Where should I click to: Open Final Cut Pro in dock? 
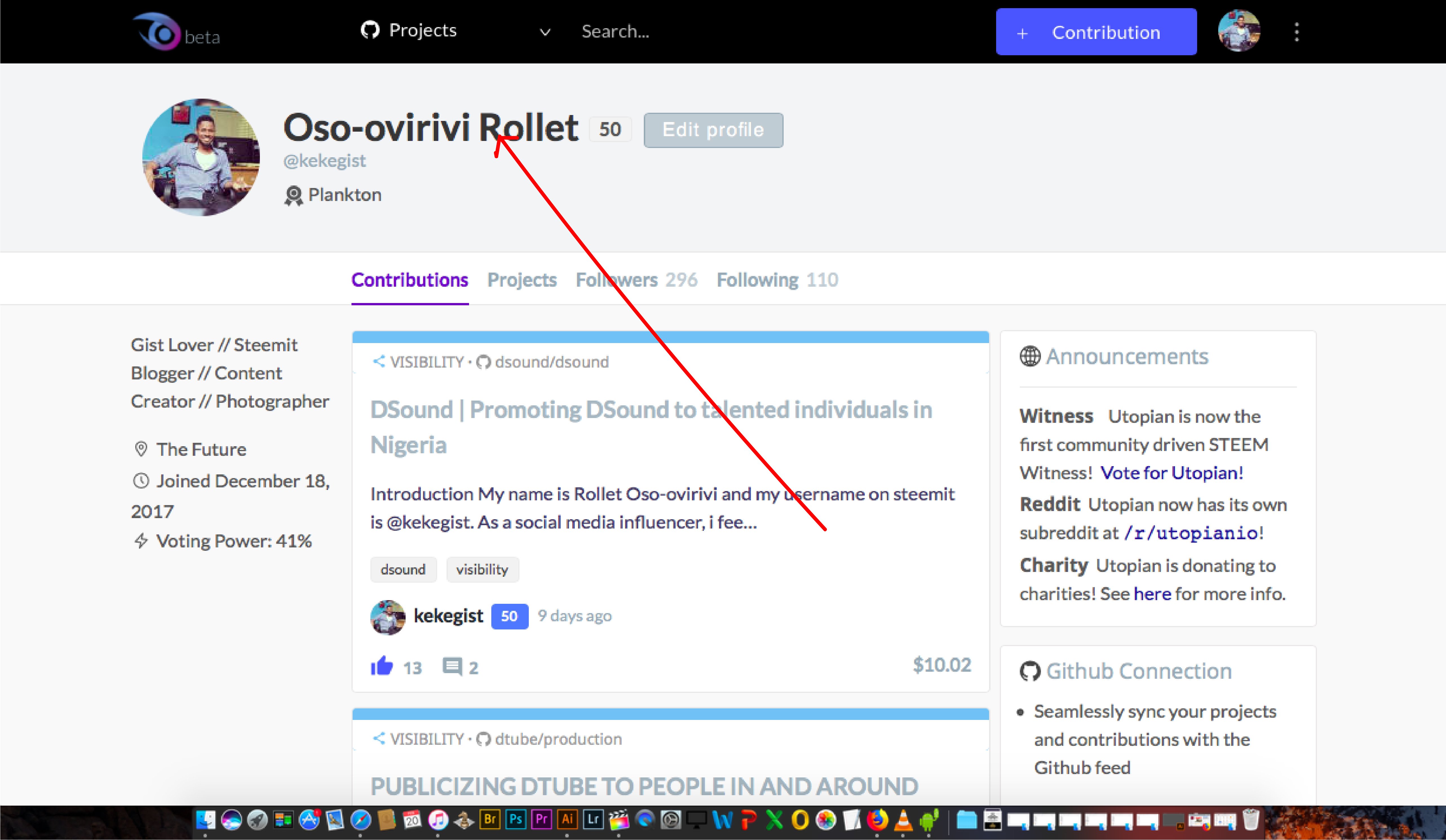[x=619, y=821]
